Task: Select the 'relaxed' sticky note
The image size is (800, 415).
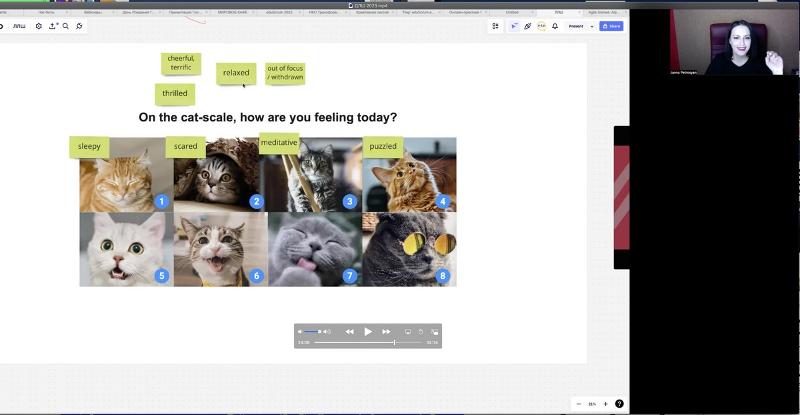Action: pos(236,73)
